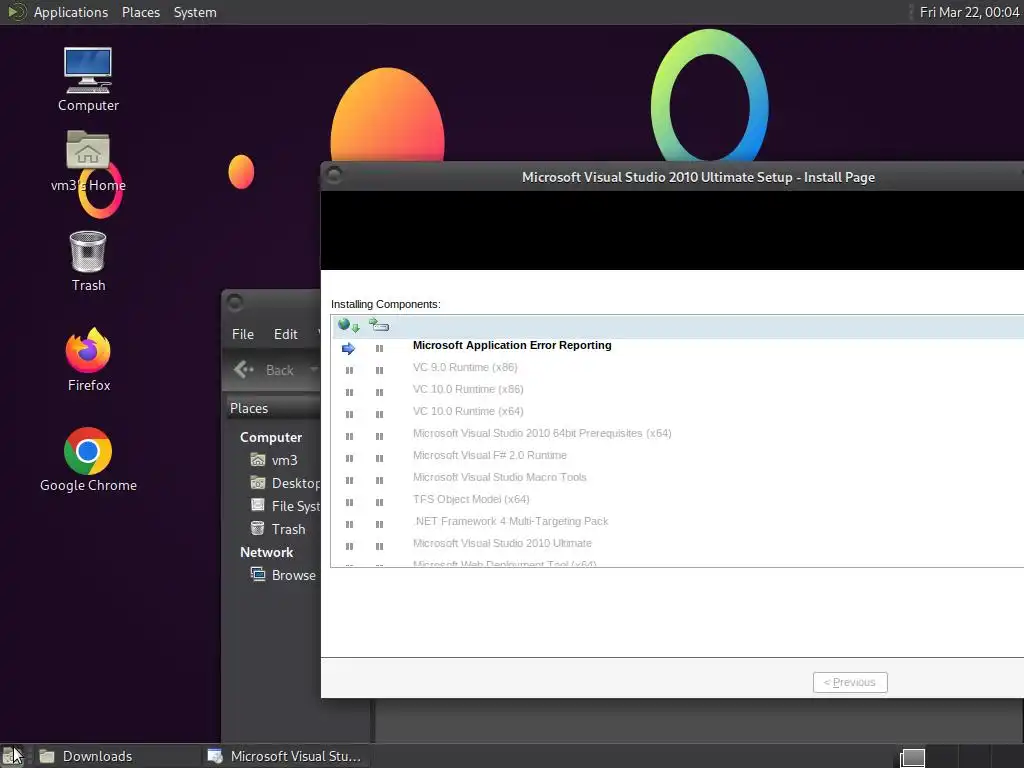Click the File System drive icon in sidebar
This screenshot has width=1024, height=768.
click(258, 505)
